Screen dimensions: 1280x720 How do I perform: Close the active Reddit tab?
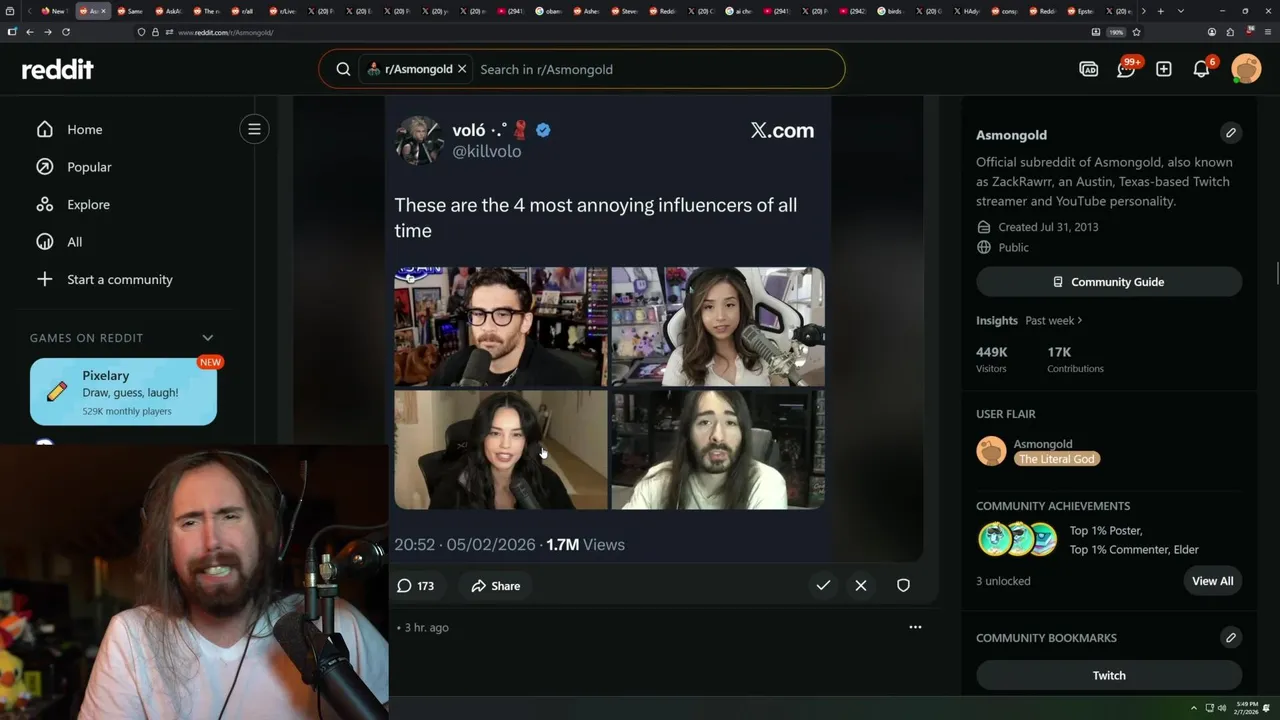tap(105, 11)
